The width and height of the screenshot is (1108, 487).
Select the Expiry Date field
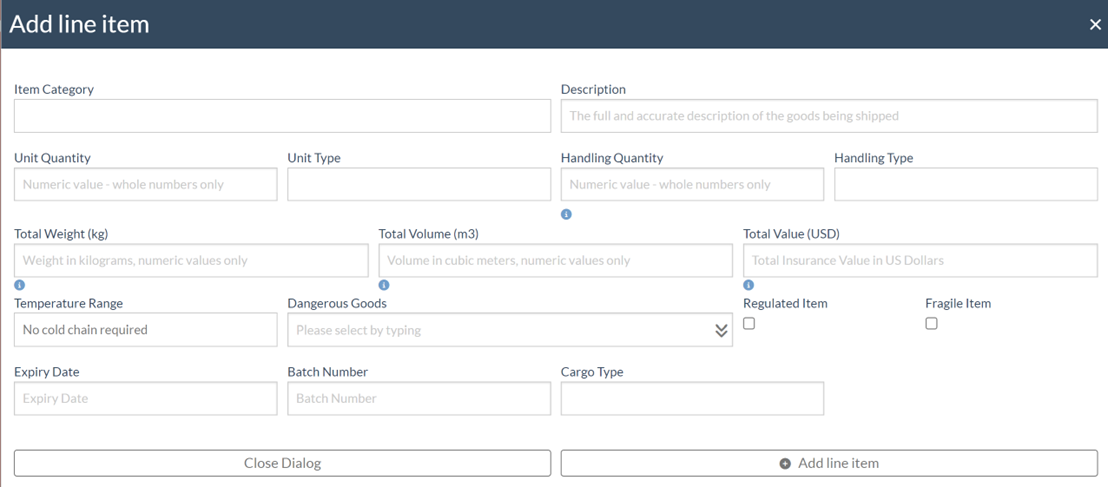pyautogui.click(x=146, y=399)
